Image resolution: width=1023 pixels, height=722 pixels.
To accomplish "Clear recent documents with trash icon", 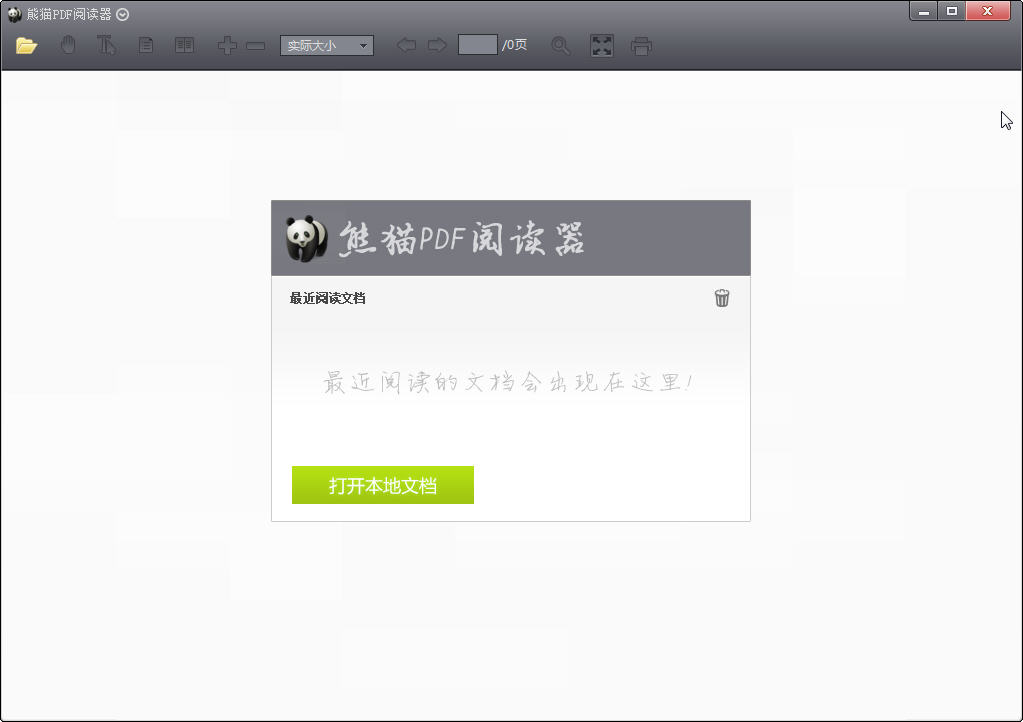I will [x=722, y=298].
